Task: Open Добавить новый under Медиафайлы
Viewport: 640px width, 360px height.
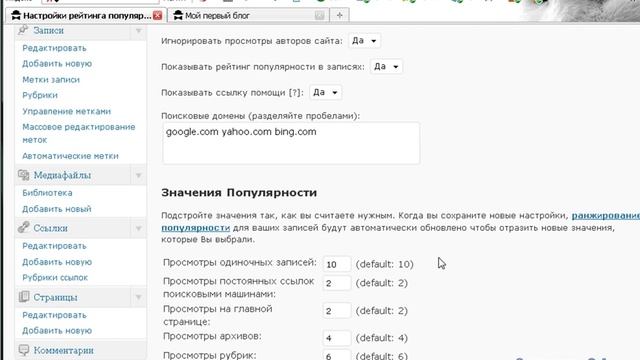Action: pyautogui.click(x=57, y=209)
